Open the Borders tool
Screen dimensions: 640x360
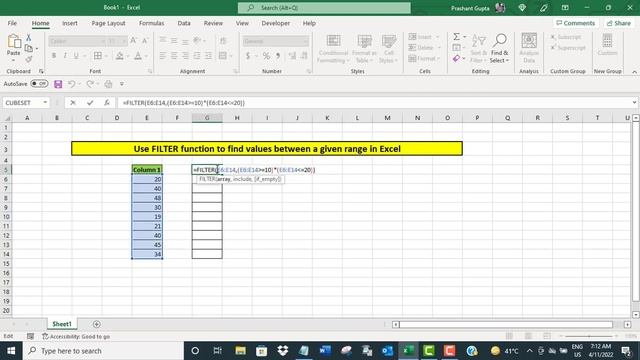pyautogui.click(x=98, y=56)
